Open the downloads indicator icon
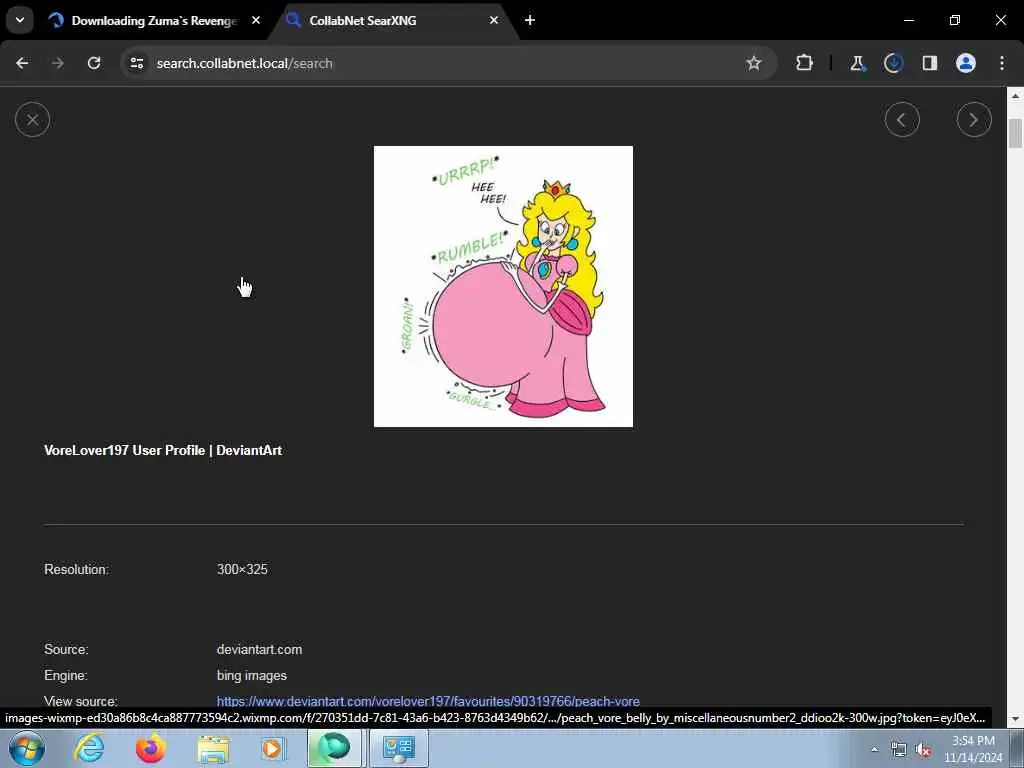1024x768 pixels. (893, 63)
